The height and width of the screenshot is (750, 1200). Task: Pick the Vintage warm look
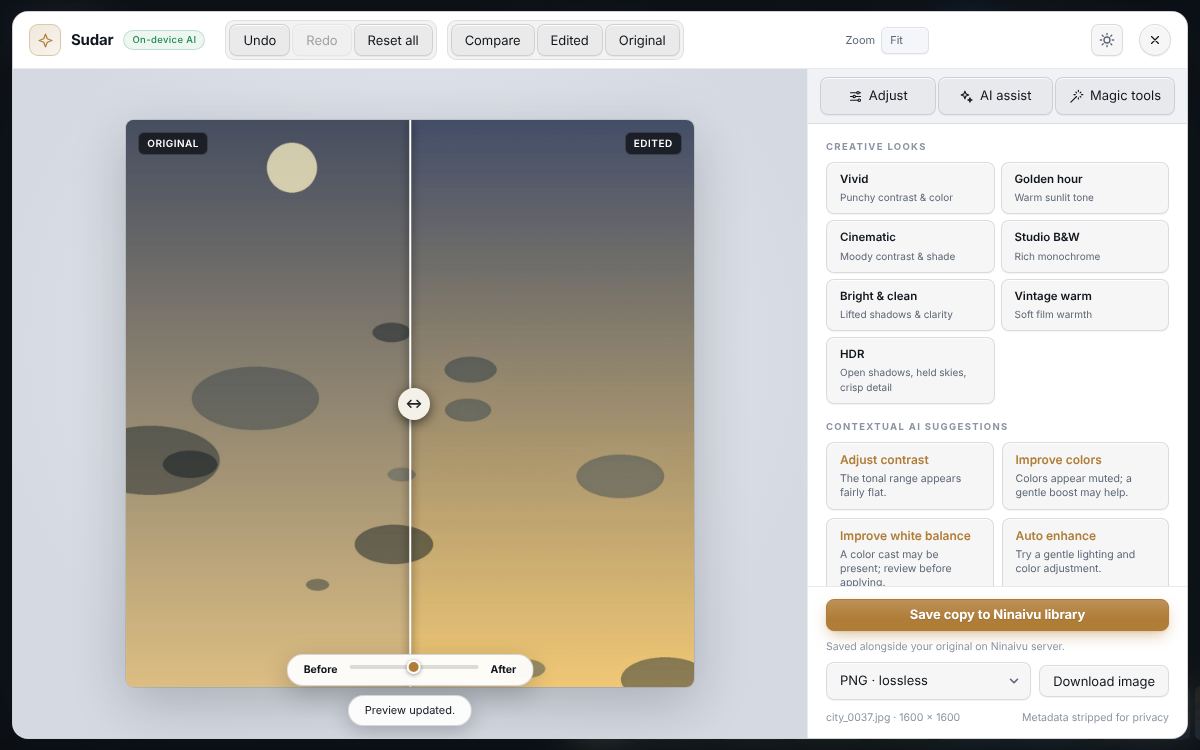[1085, 305]
